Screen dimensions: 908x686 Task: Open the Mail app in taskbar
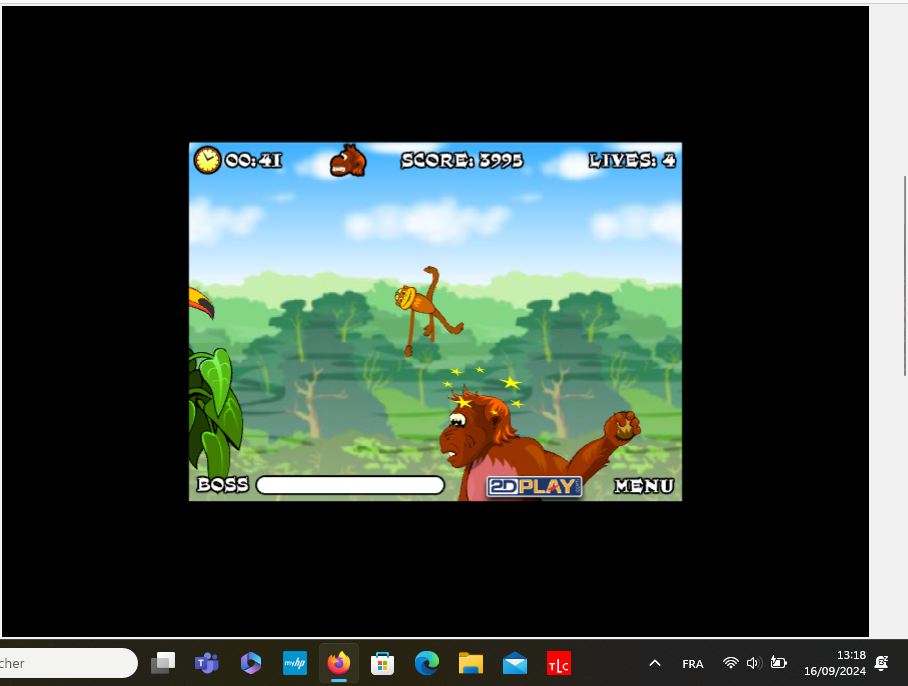(x=515, y=663)
